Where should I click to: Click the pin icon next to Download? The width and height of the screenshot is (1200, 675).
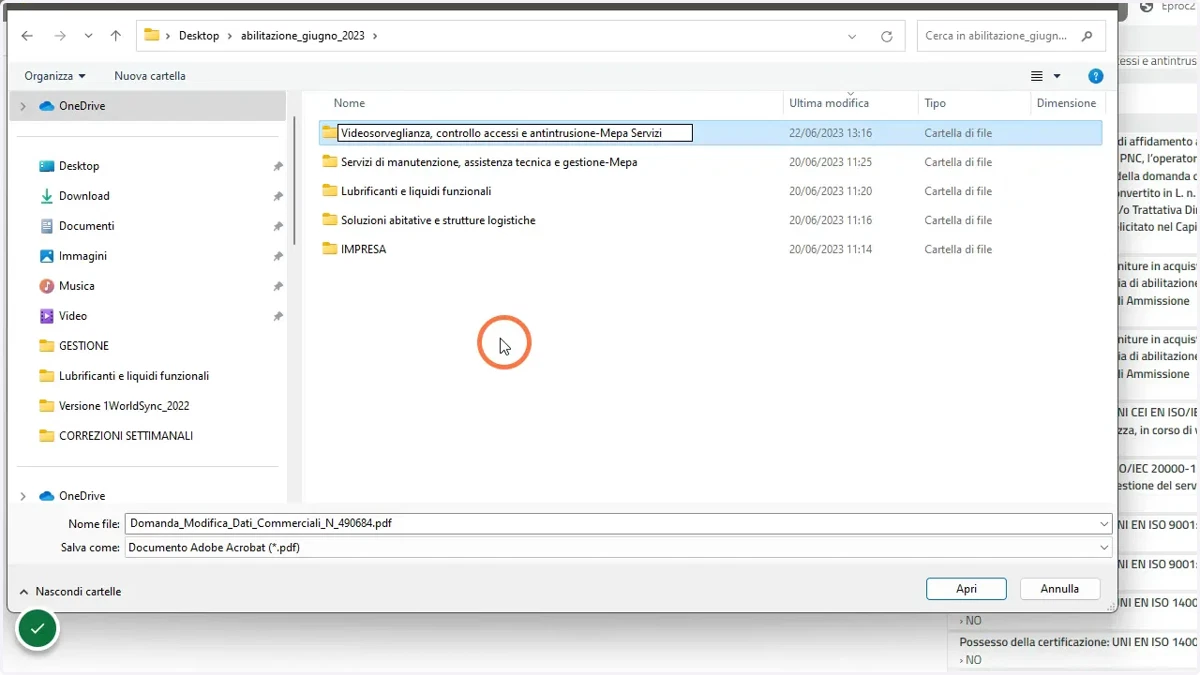pos(278,197)
